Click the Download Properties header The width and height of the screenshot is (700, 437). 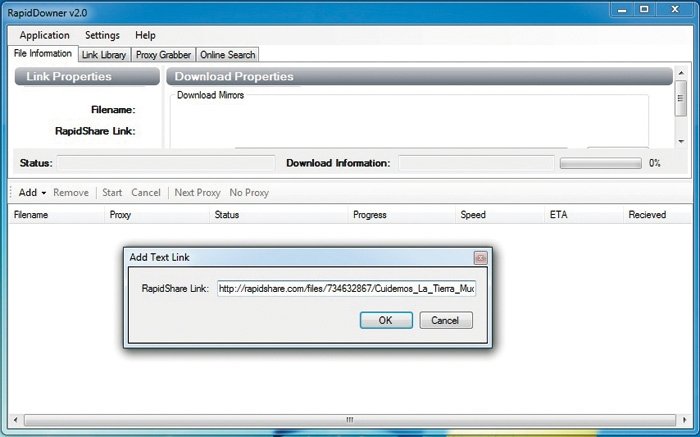click(420, 76)
